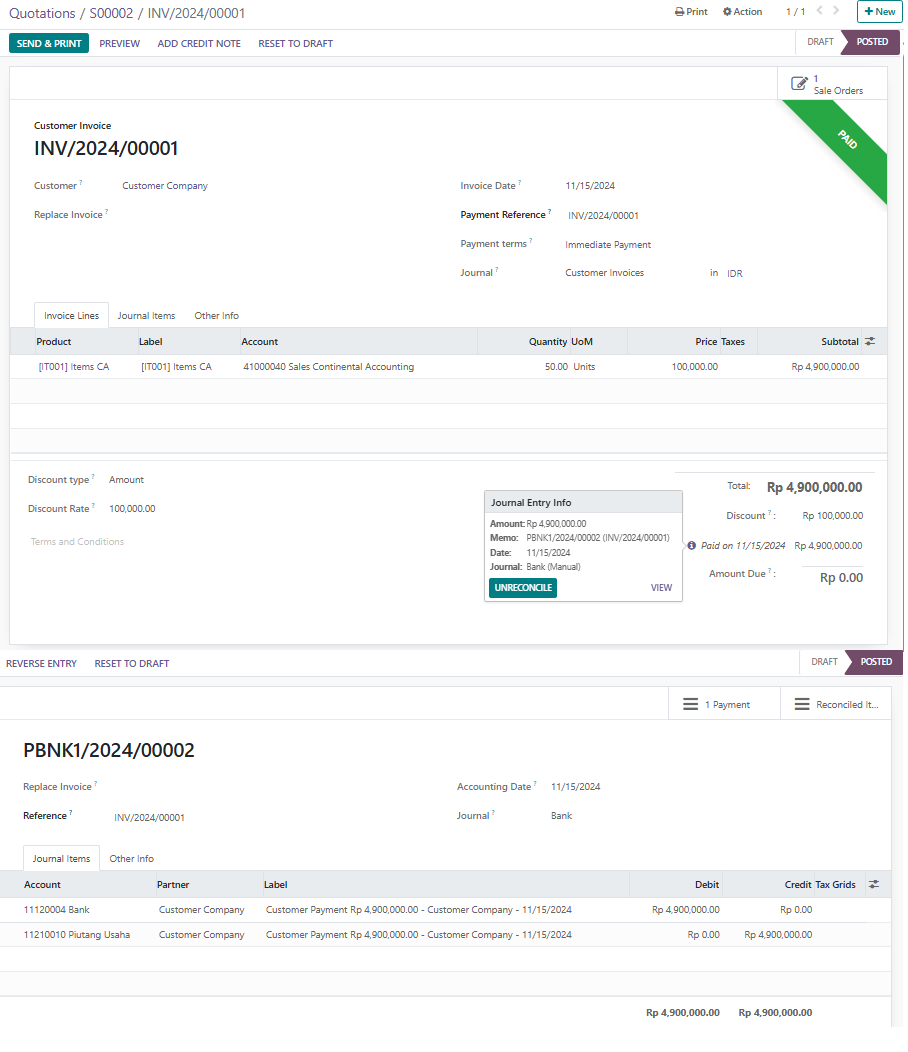Open journal items column options icon
Screen dimensions: 908x1052
pos(874,884)
